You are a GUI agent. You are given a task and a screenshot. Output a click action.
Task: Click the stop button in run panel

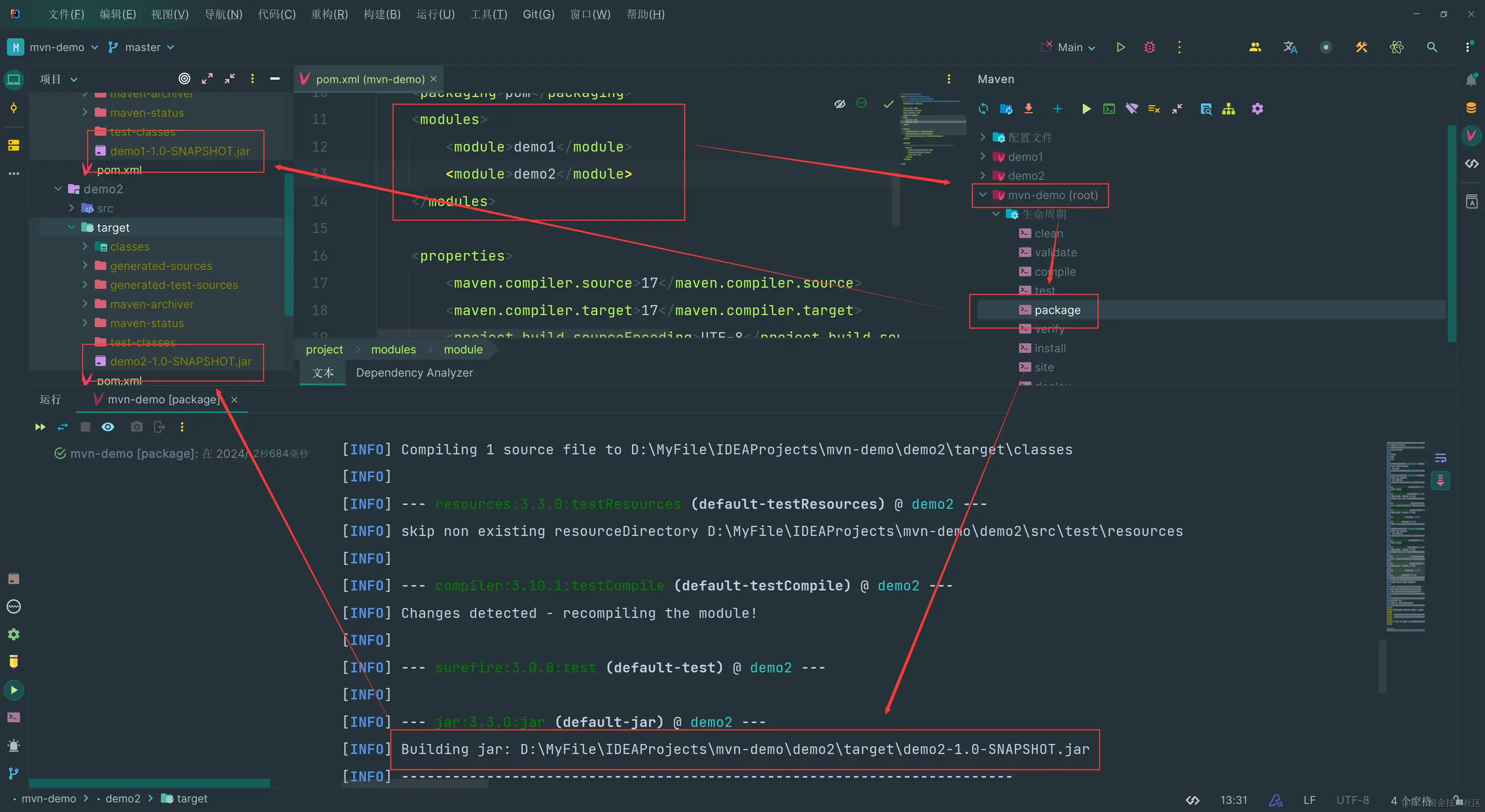point(85,427)
